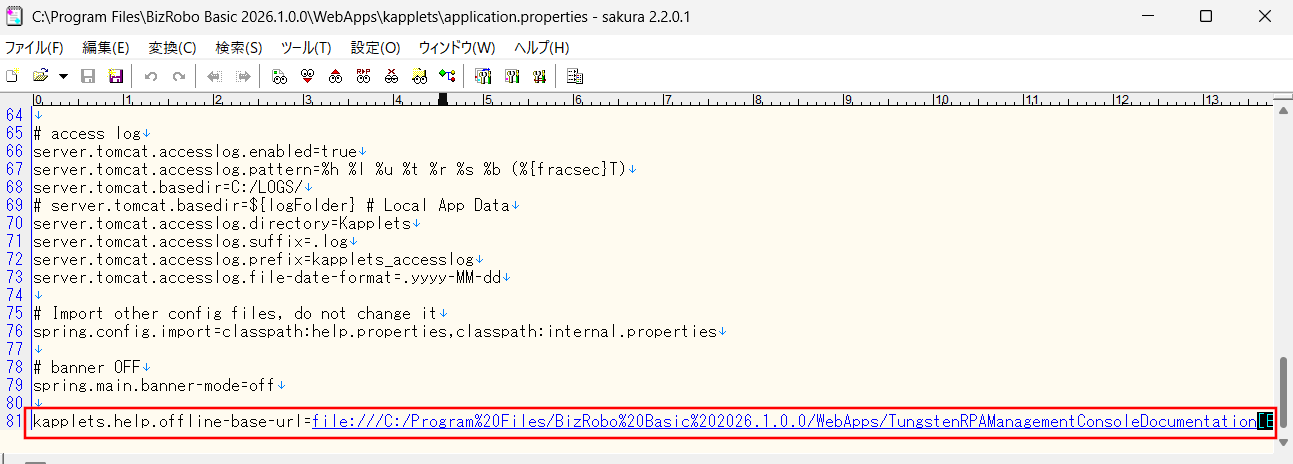The height and width of the screenshot is (464, 1293).
Task: Click line number 76 in the gutter
Action: [15, 331]
